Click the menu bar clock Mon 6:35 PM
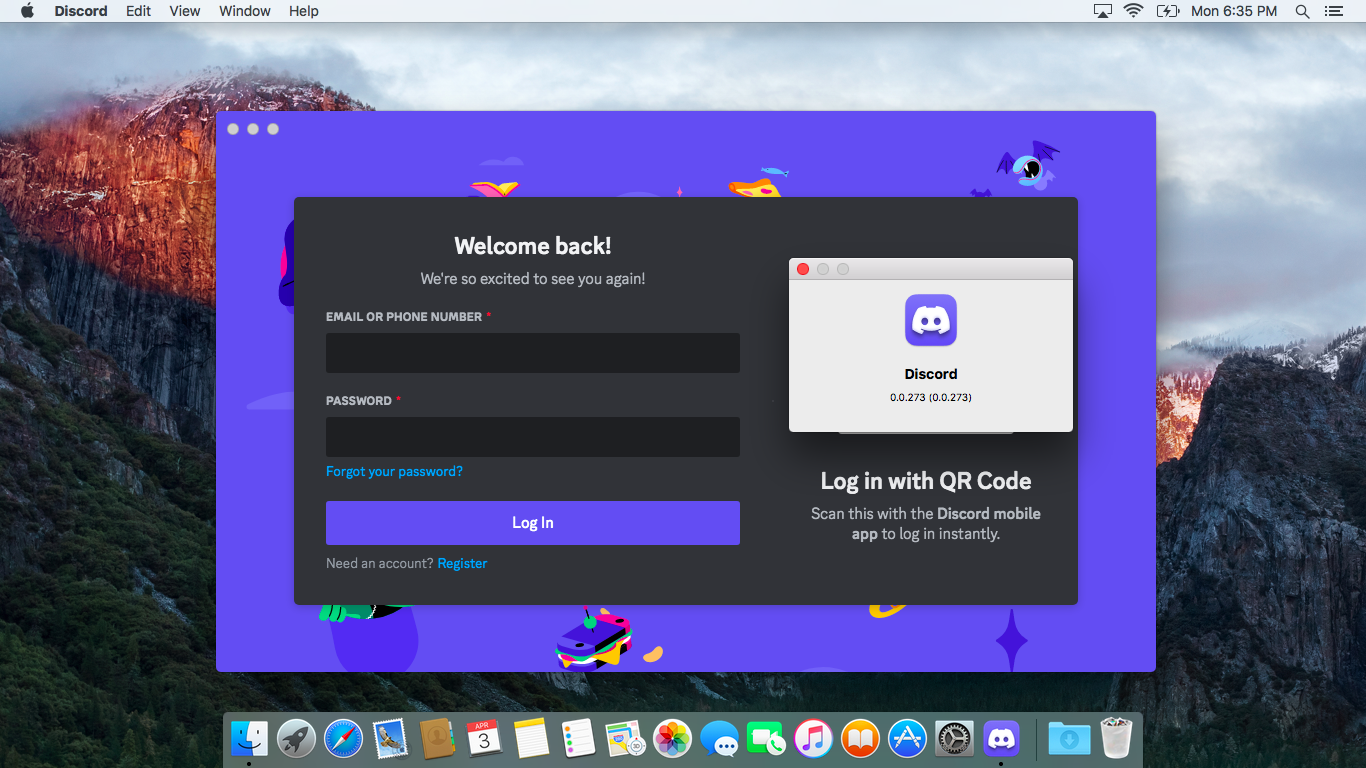This screenshot has width=1366, height=768. 1234,11
